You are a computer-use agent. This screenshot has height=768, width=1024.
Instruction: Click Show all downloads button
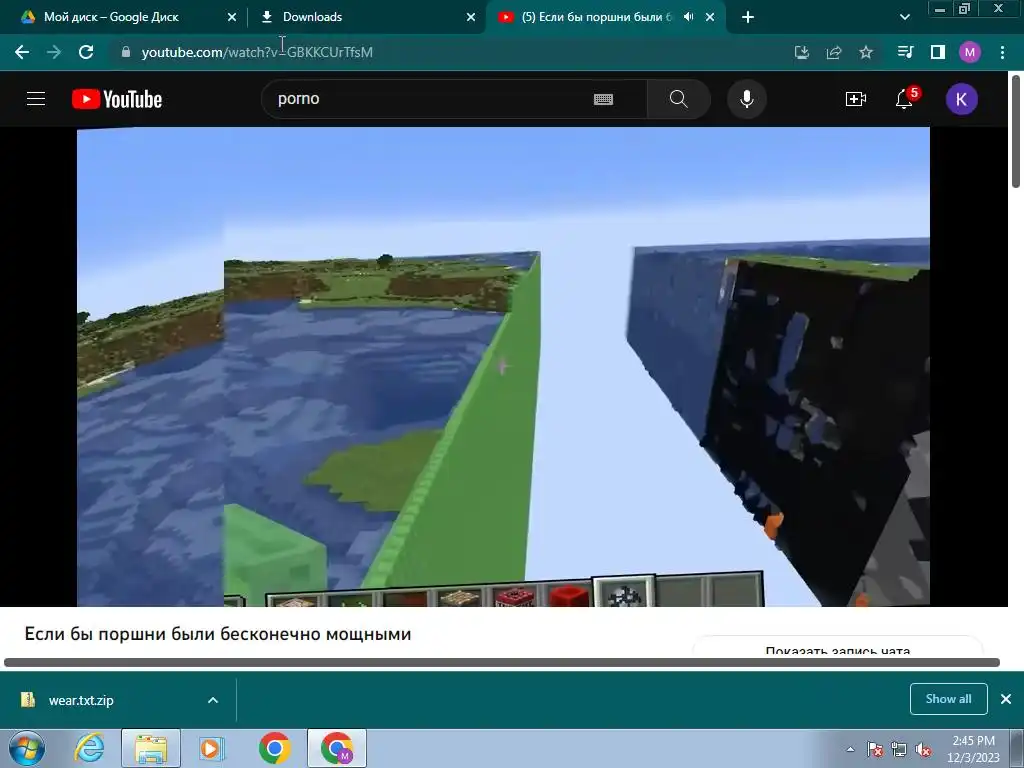click(948, 699)
